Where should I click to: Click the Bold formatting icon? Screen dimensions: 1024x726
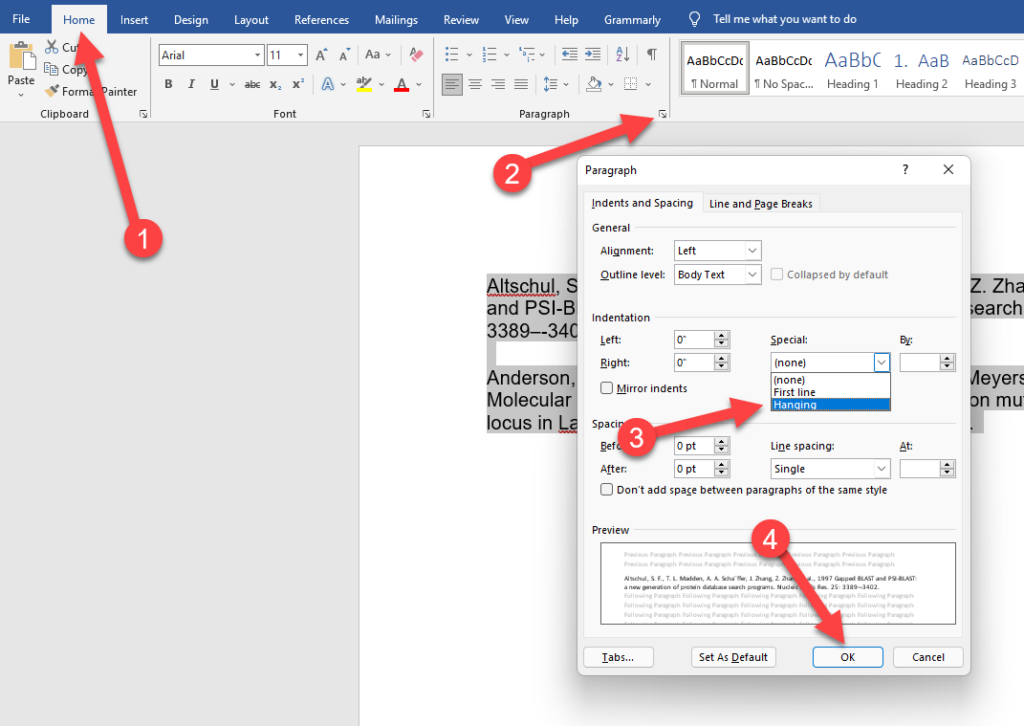(168, 84)
